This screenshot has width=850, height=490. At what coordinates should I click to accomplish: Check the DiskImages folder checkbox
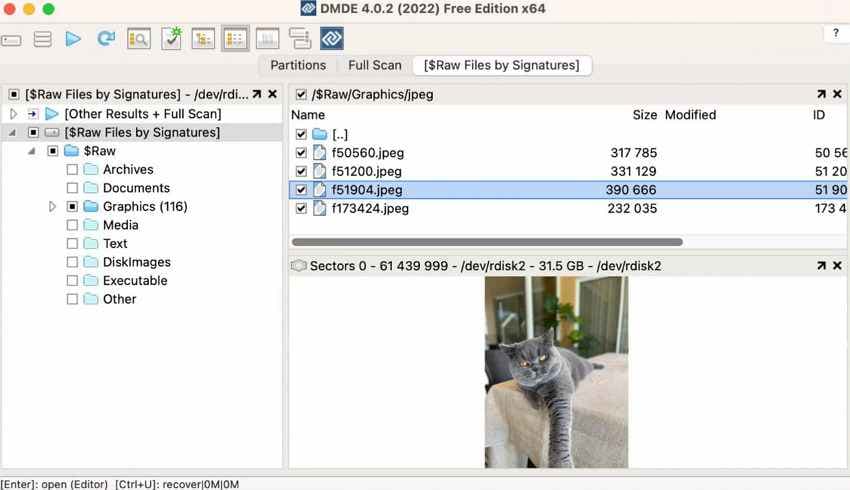[72, 262]
